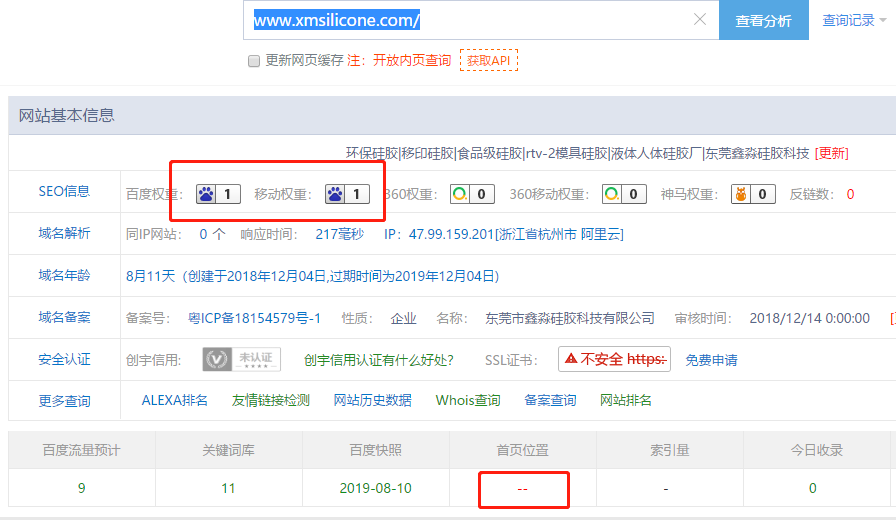Open the 域名解析 row label
This screenshot has height=520, width=896.
pos(64,233)
